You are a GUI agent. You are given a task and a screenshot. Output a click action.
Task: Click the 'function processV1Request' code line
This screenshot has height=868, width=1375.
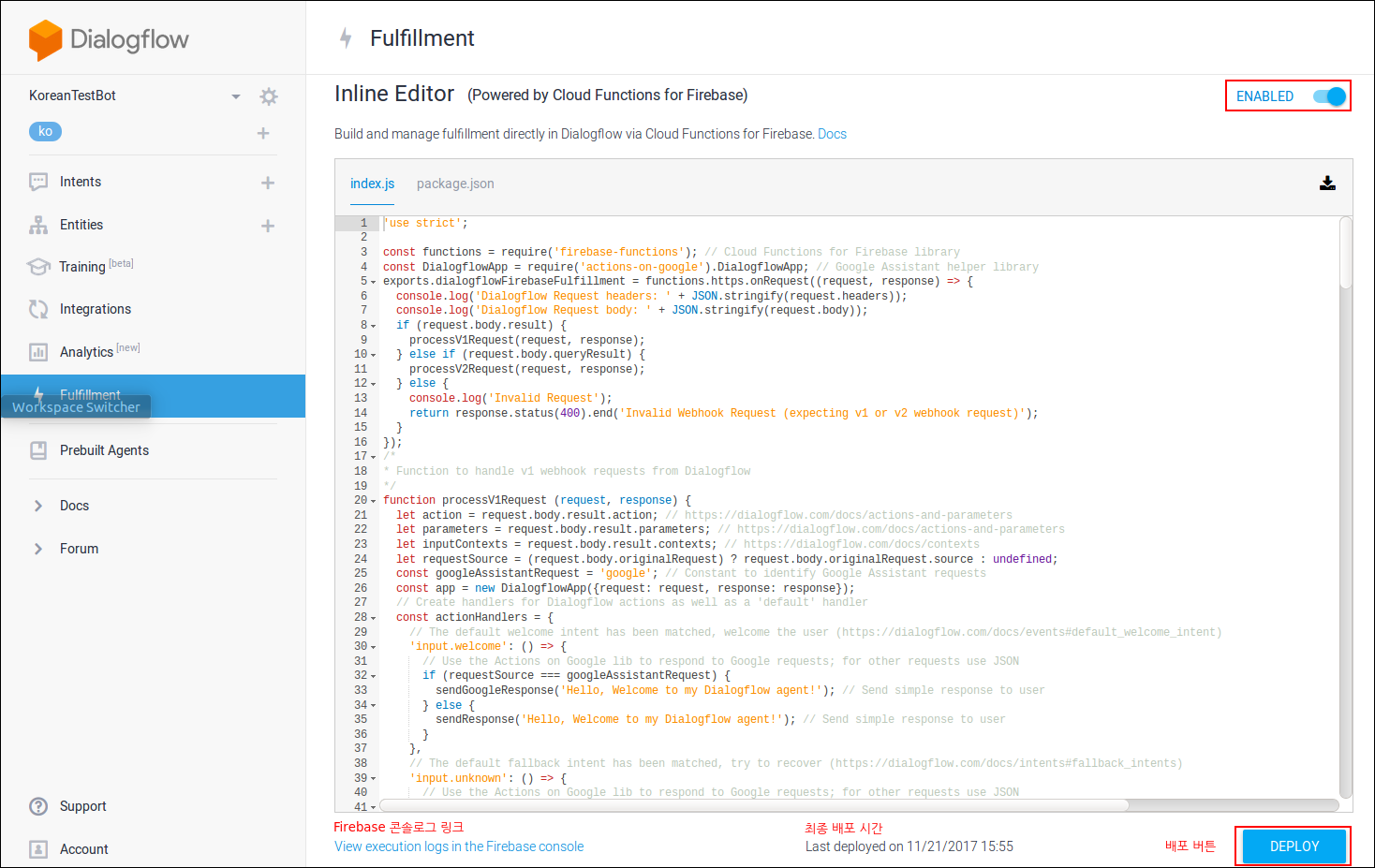point(537,500)
